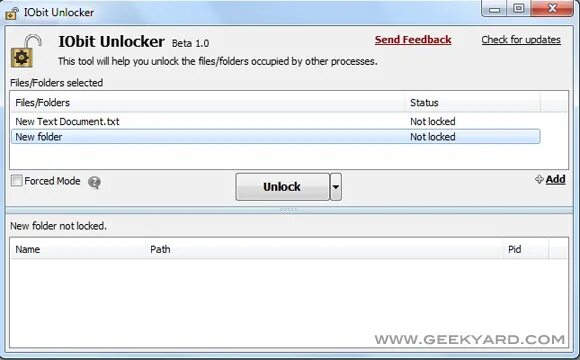580x360 pixels.
Task: Click the IObit Unlocker padlock logo
Action: click(x=26, y=51)
